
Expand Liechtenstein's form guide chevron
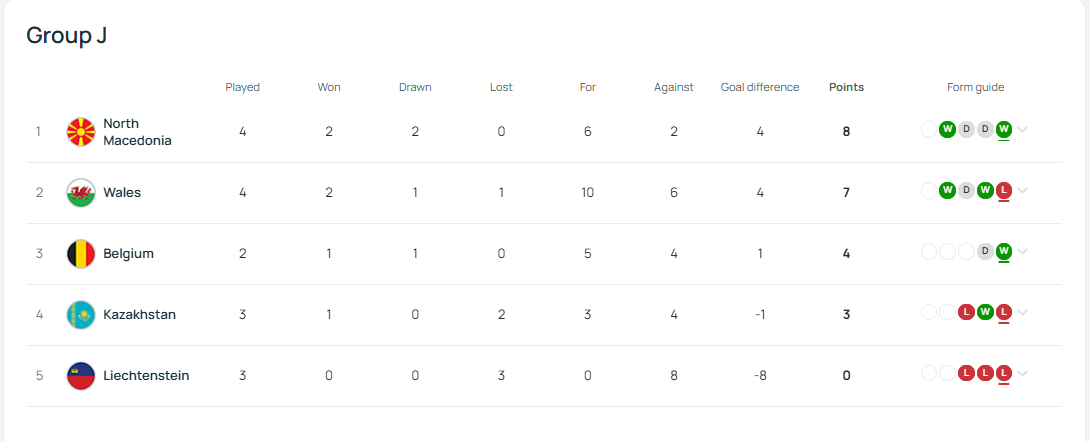pyautogui.click(x=1022, y=374)
